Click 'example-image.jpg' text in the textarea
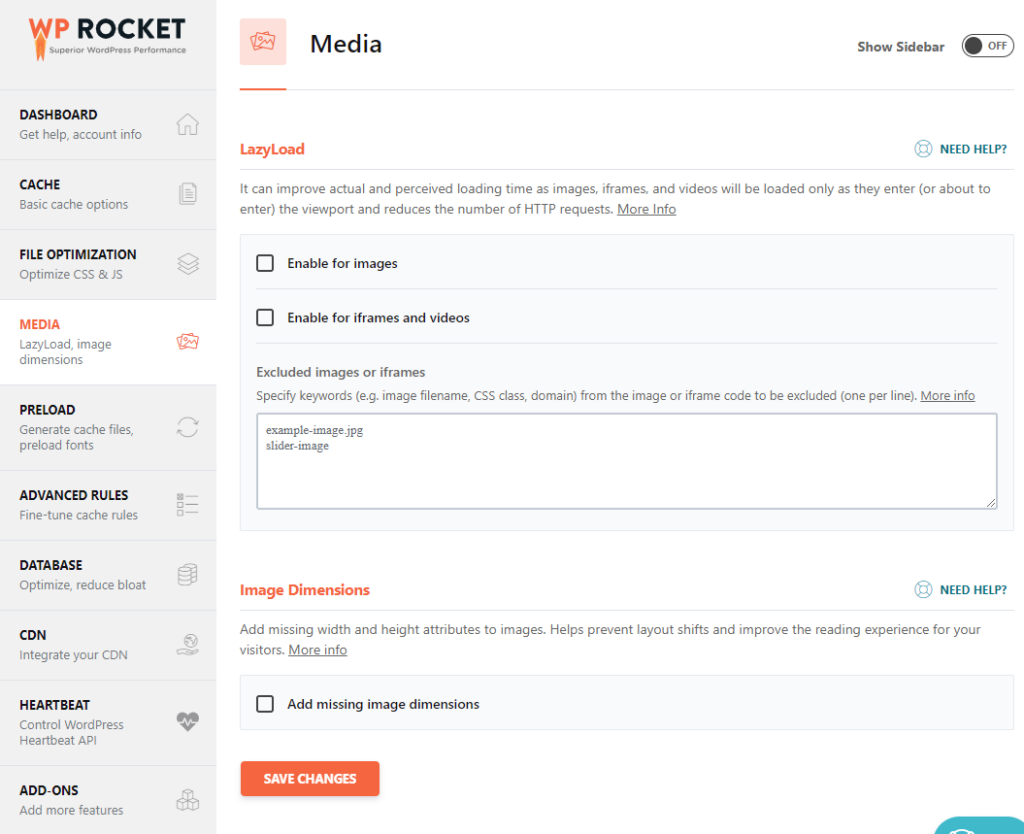The image size is (1024, 834). (x=314, y=430)
